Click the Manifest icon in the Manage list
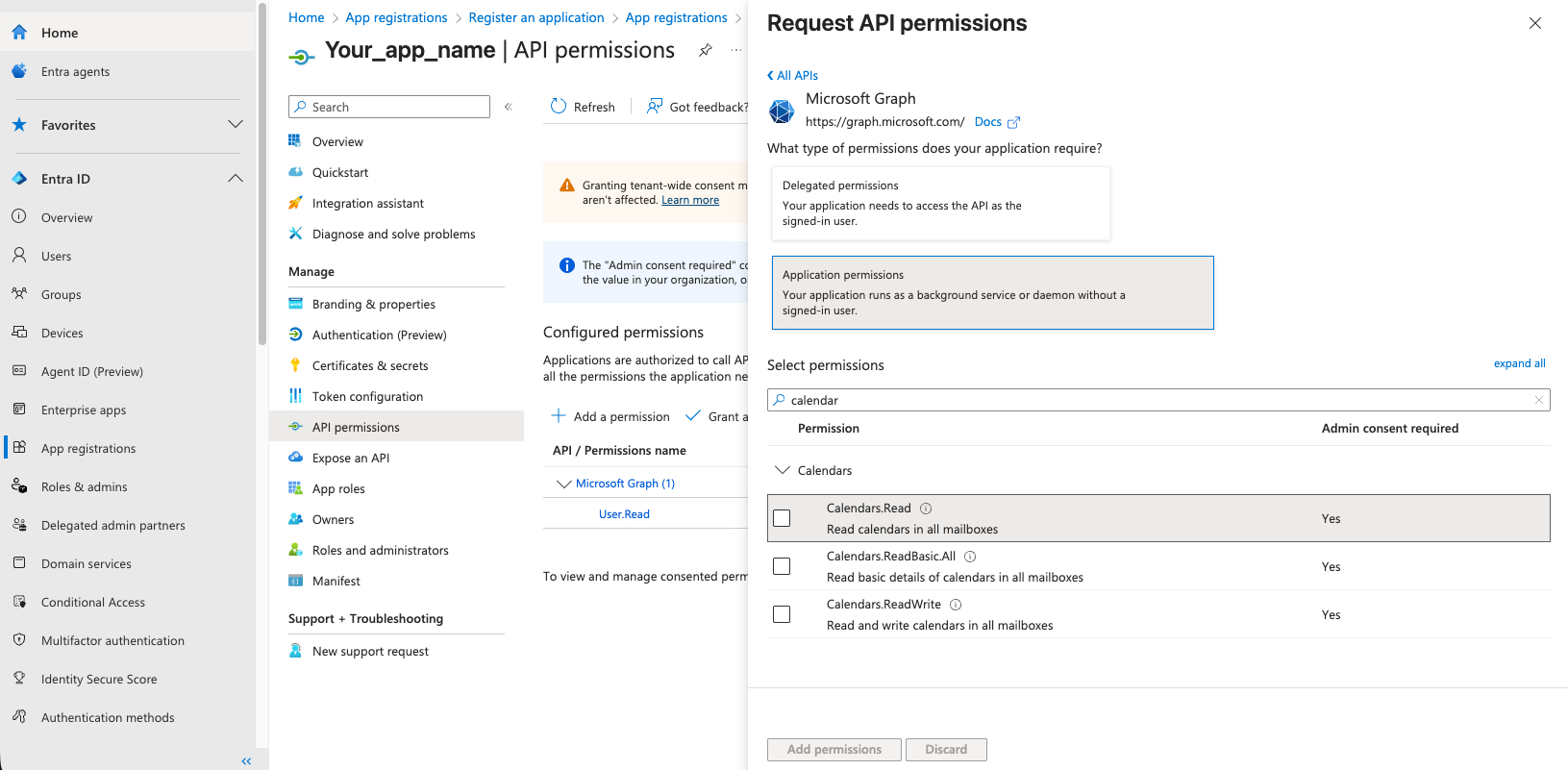 [296, 581]
